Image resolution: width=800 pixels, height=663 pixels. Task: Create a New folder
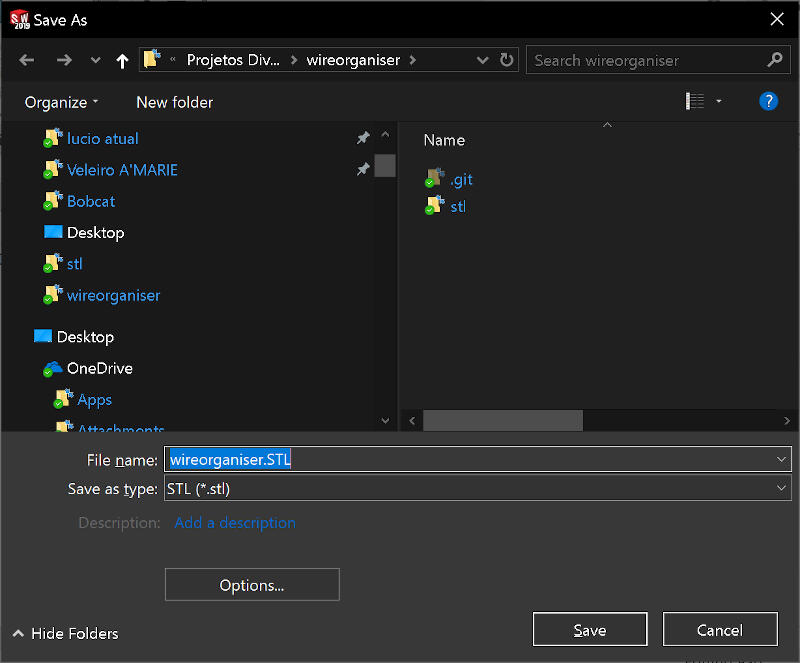click(x=174, y=103)
